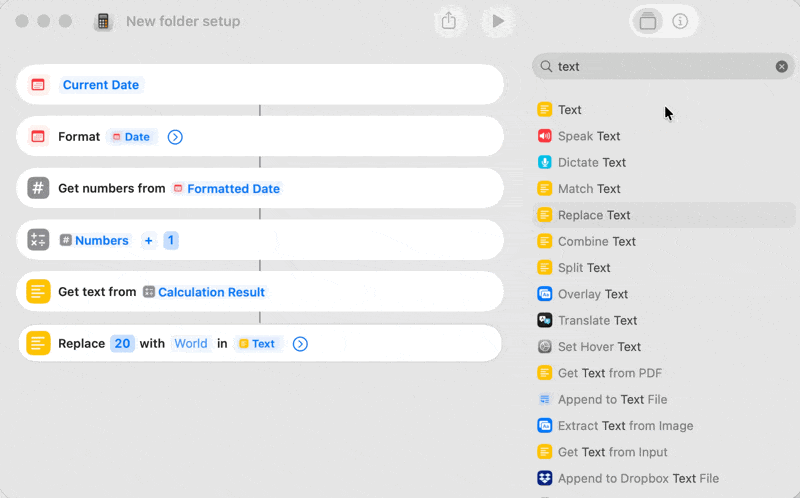Add the Dictate Text action
This screenshot has width=800, height=498.
click(663, 162)
